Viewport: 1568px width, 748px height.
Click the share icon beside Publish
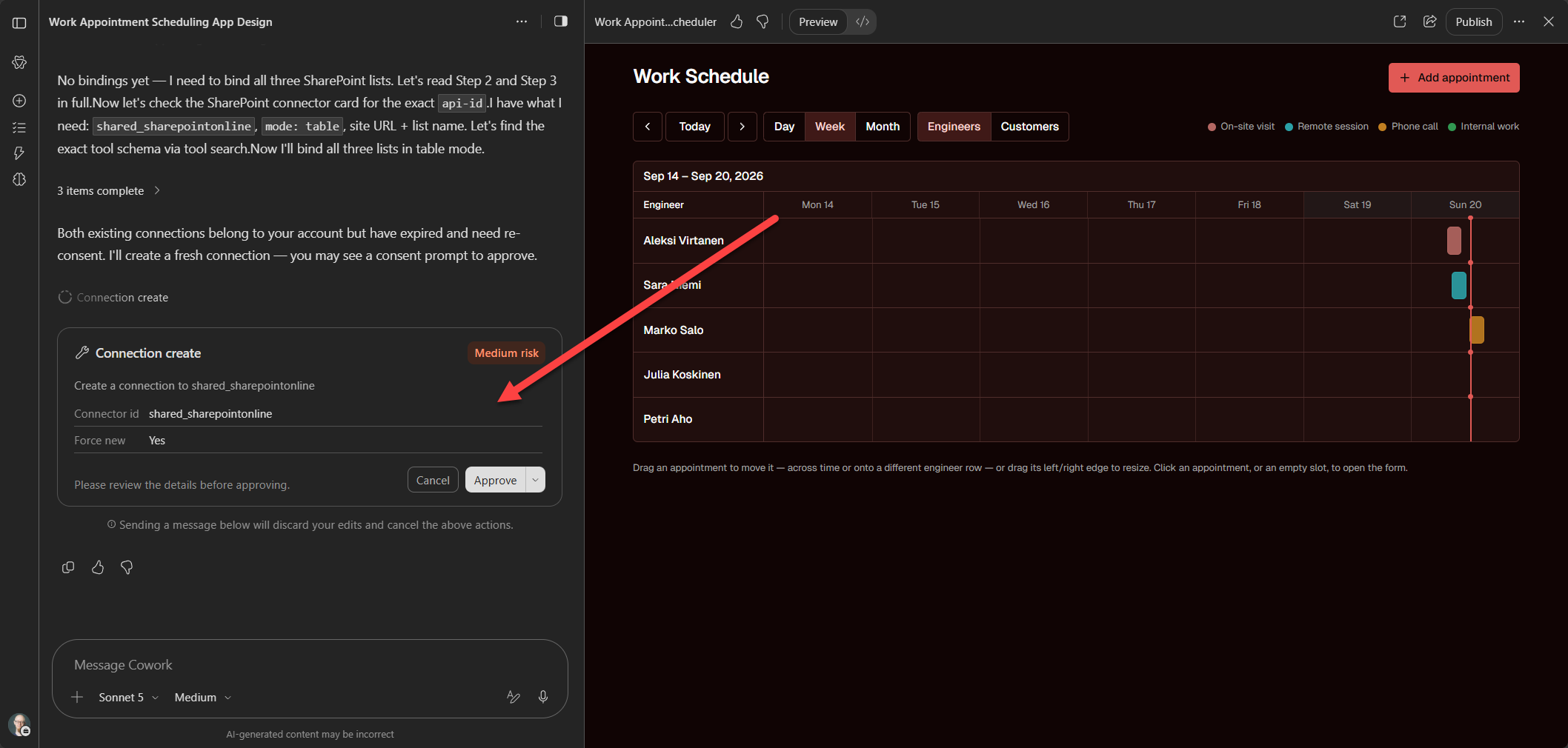[x=1430, y=21]
